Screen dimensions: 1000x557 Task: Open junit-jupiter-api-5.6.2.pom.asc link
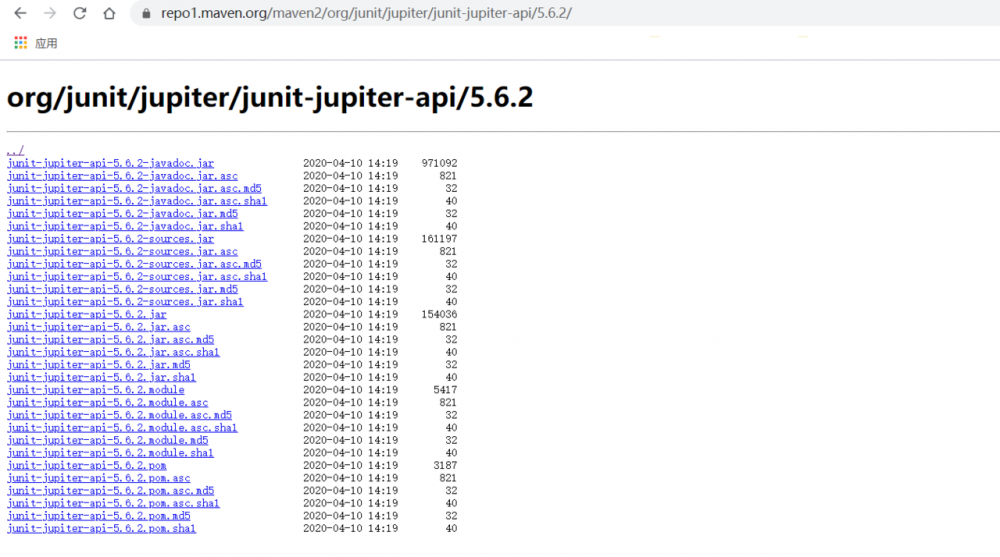98,479
